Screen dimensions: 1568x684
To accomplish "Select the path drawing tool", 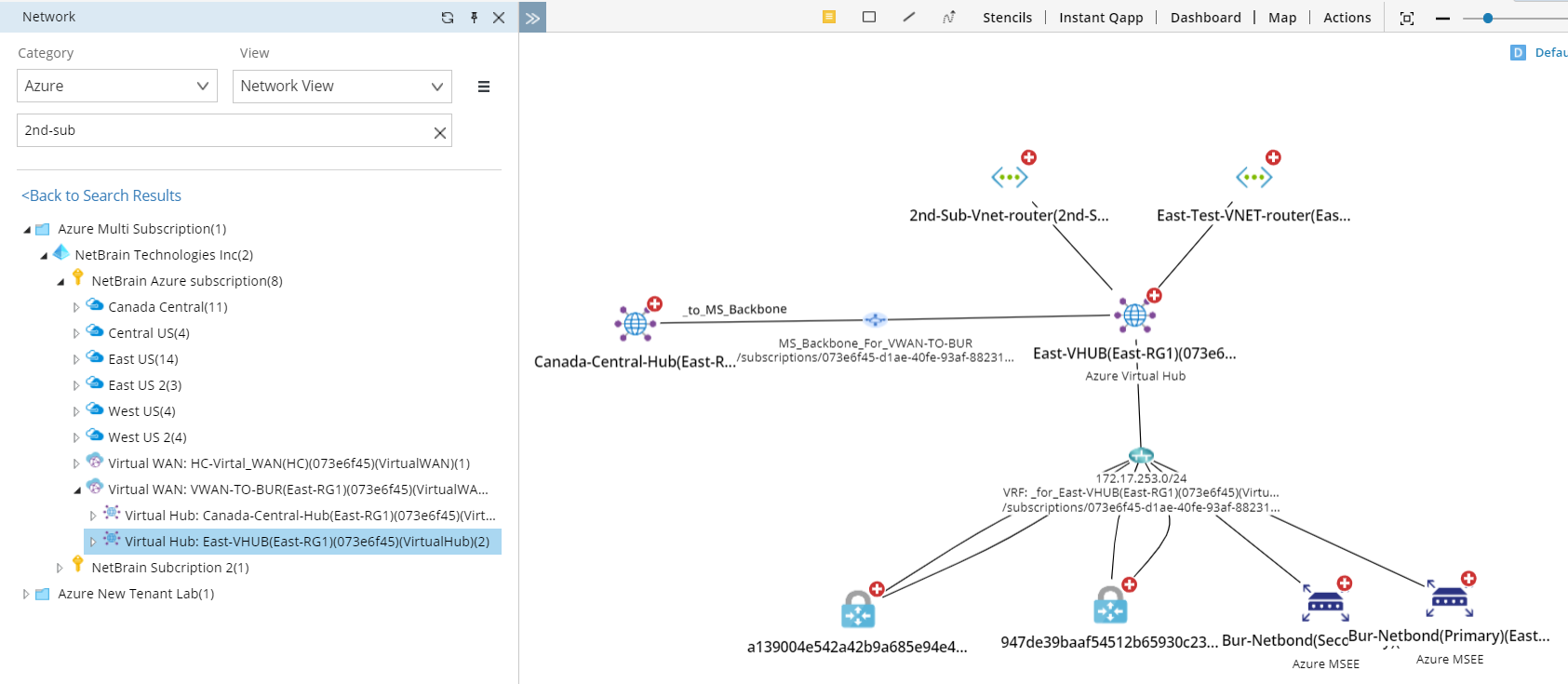I will (x=949, y=17).
